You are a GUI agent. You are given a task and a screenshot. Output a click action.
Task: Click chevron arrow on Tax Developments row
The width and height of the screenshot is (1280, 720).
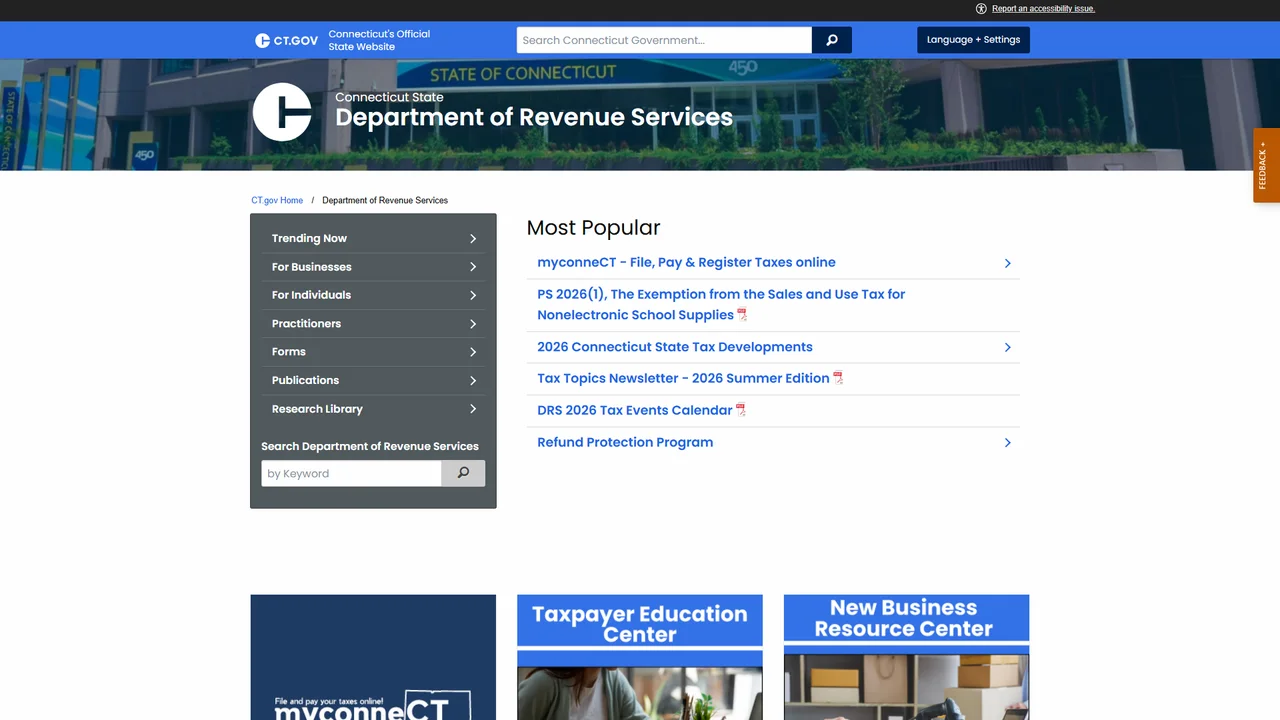pyautogui.click(x=1007, y=347)
